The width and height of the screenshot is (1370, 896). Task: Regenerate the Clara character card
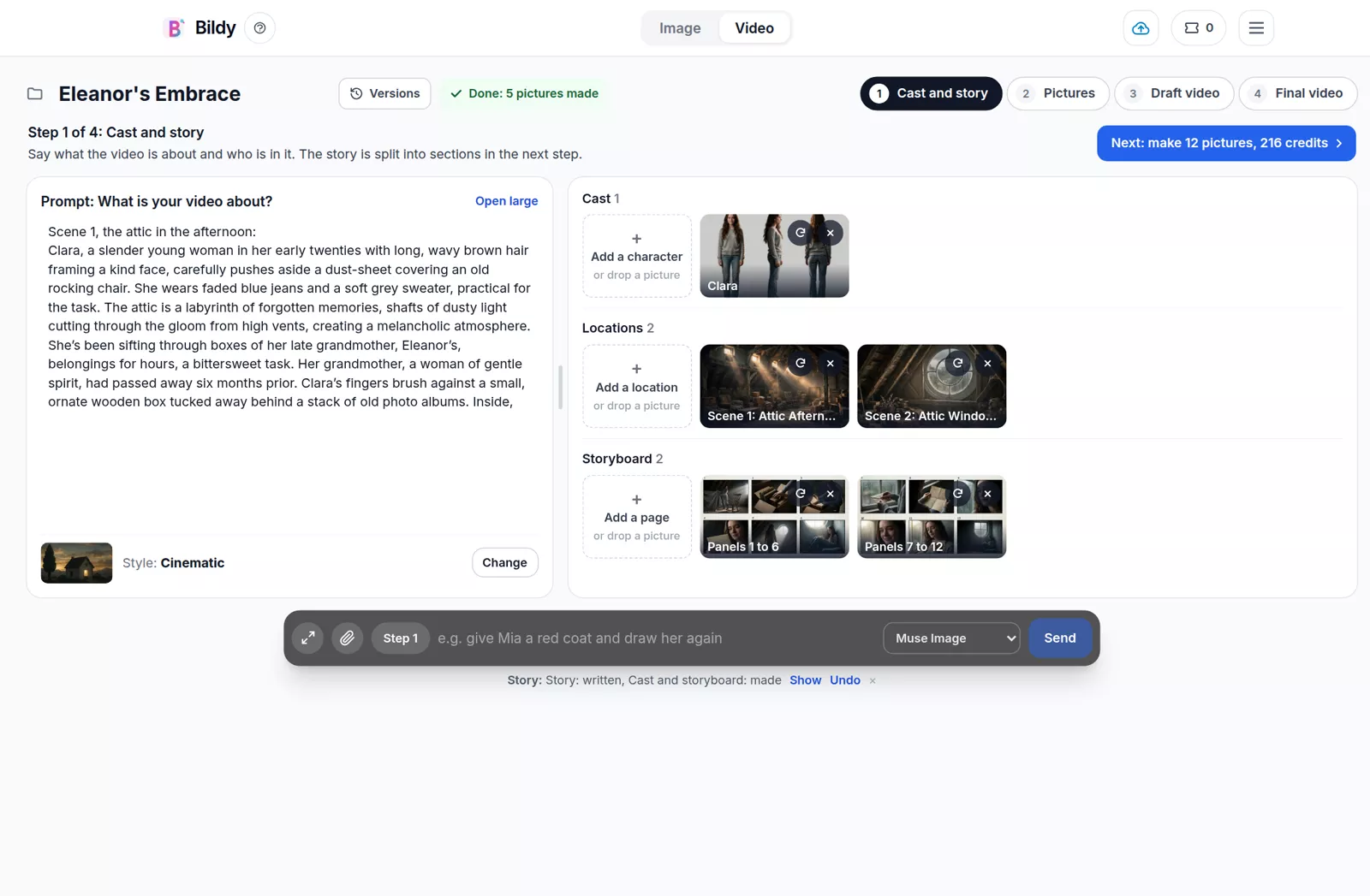(800, 233)
